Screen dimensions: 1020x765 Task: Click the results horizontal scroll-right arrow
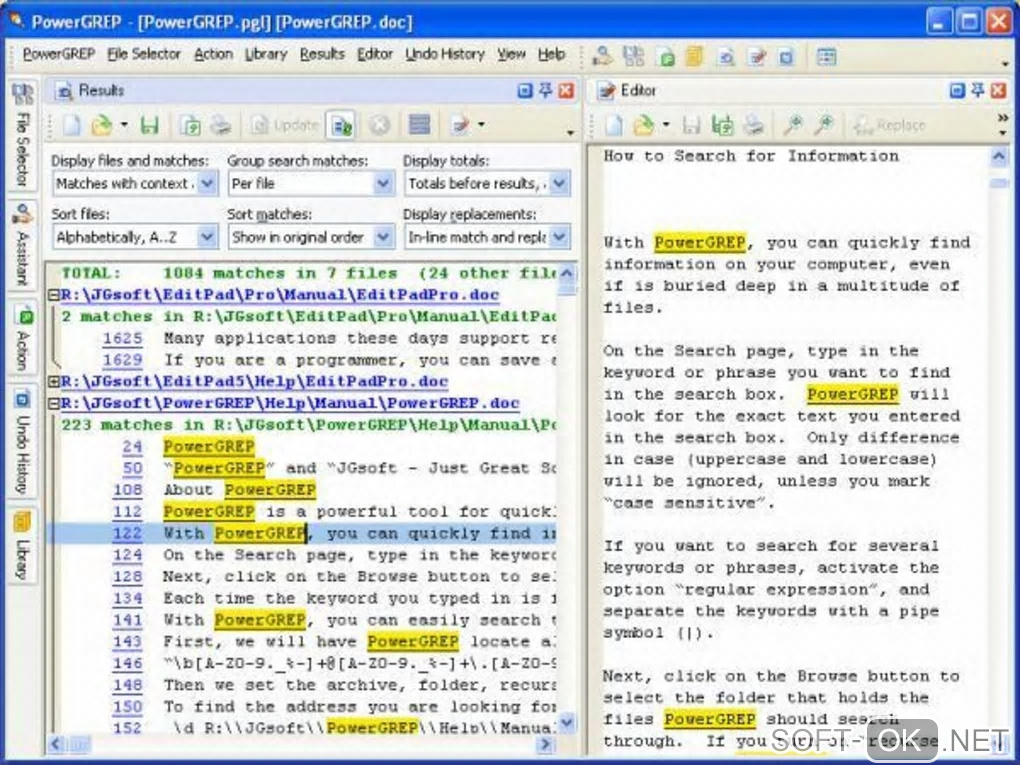545,743
